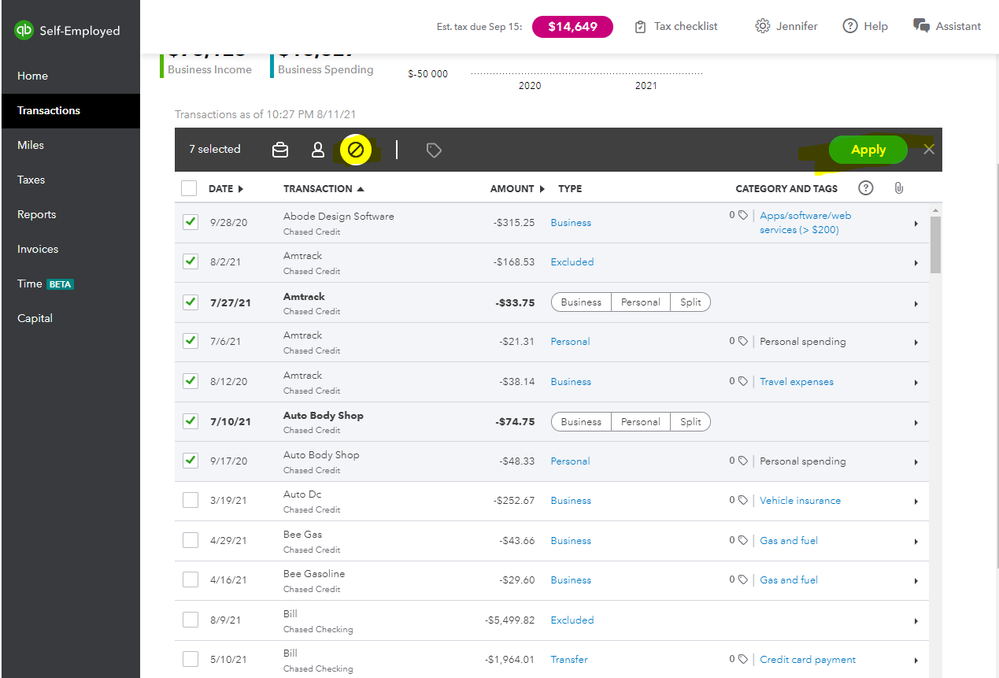999x678 pixels.
Task: Expand the Bee Gas row arrow
Action: click(916, 542)
